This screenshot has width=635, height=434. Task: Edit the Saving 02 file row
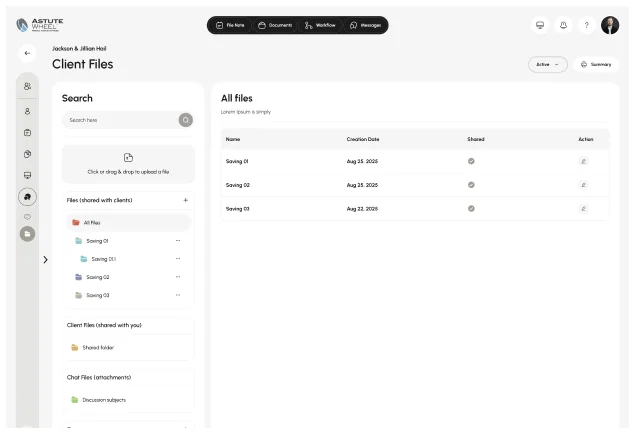point(583,185)
